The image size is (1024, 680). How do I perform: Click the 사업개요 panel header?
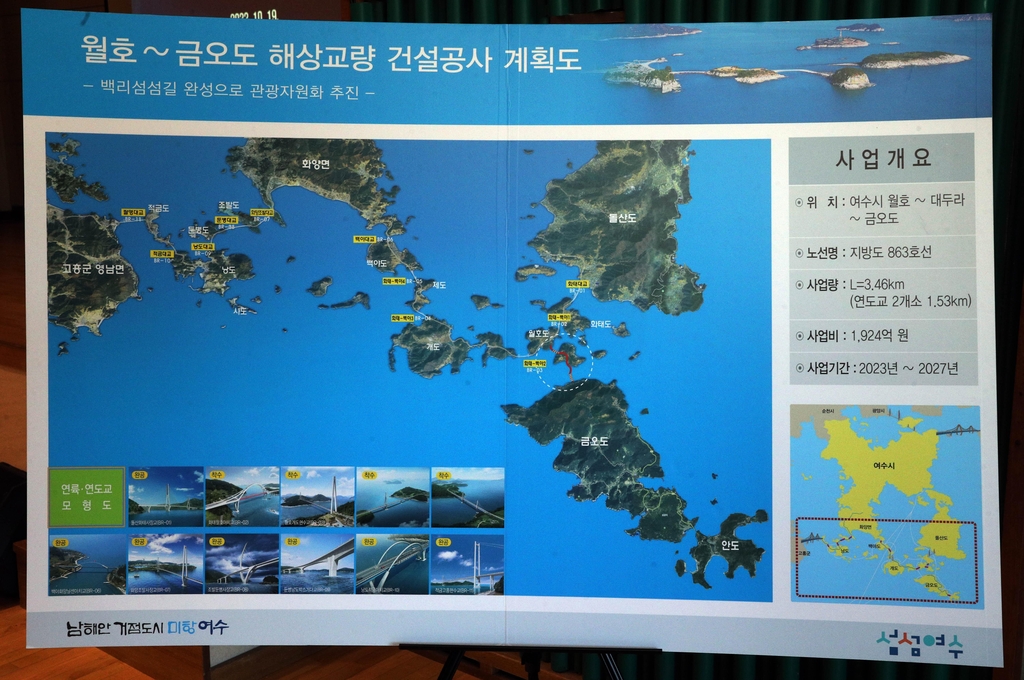[882, 158]
